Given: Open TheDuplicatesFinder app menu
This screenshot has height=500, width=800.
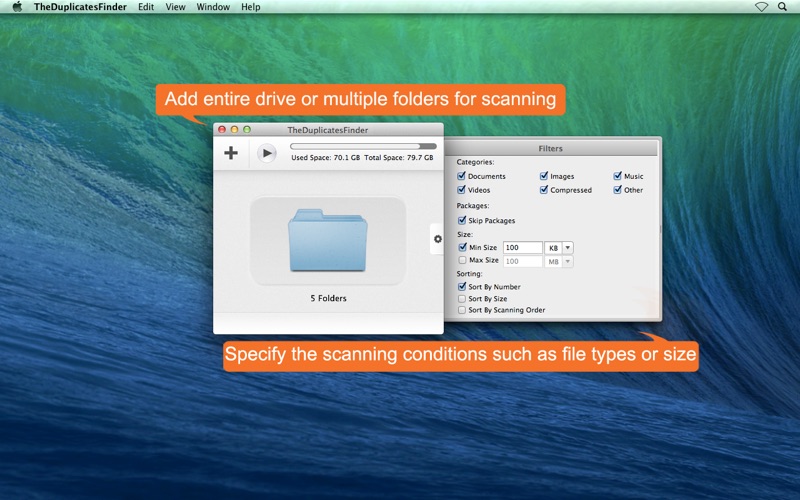Looking at the screenshot, I should pos(80,7).
